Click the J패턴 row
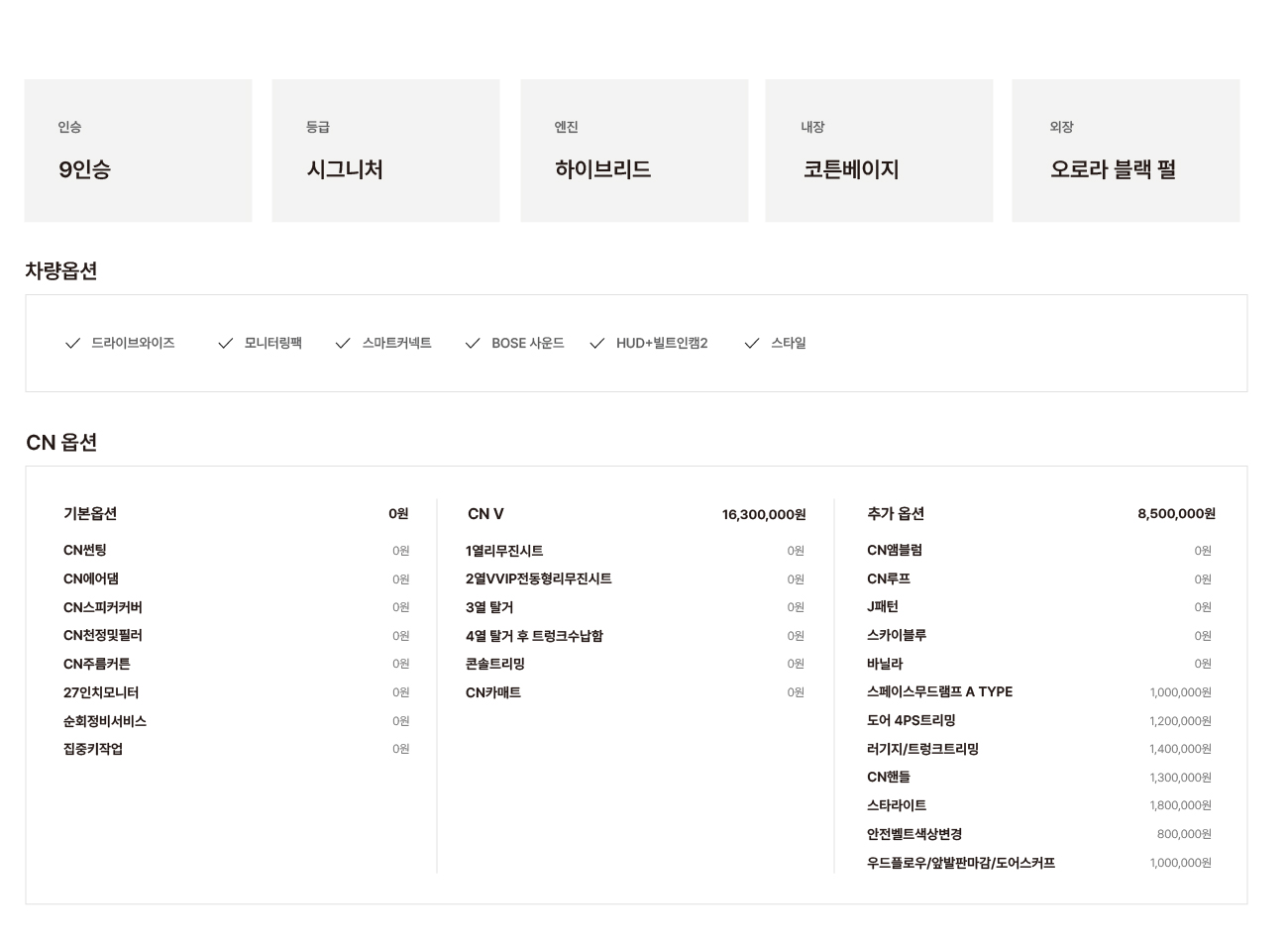Viewport: 1288px width, 945px height. coord(1039,606)
